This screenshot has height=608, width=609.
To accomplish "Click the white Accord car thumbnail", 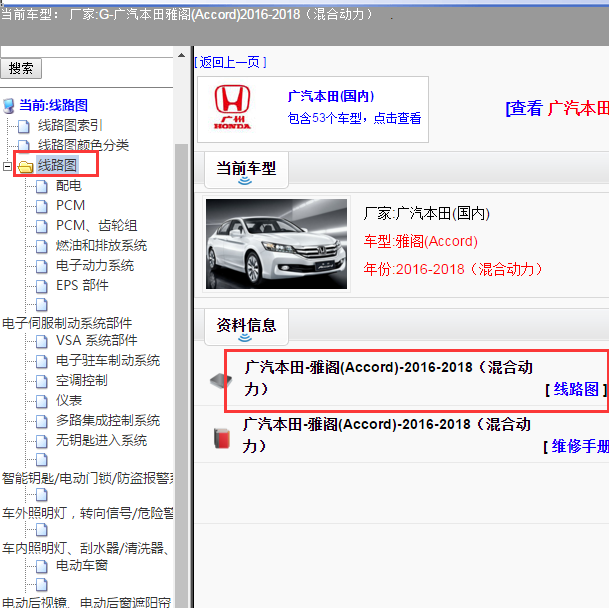I will coord(276,244).
